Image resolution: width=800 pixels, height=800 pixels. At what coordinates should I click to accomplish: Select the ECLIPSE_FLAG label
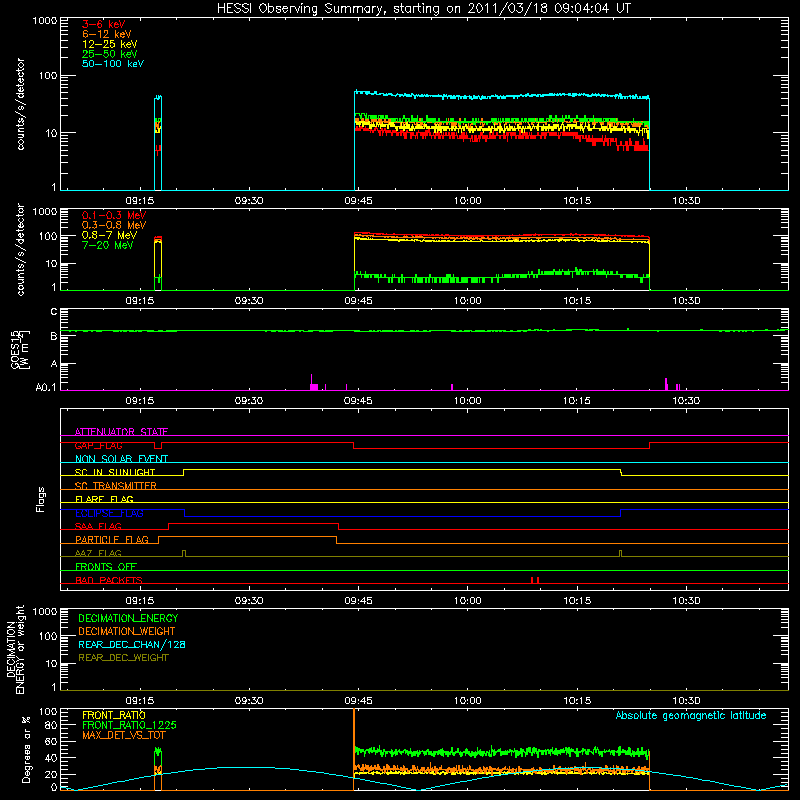pos(109,513)
